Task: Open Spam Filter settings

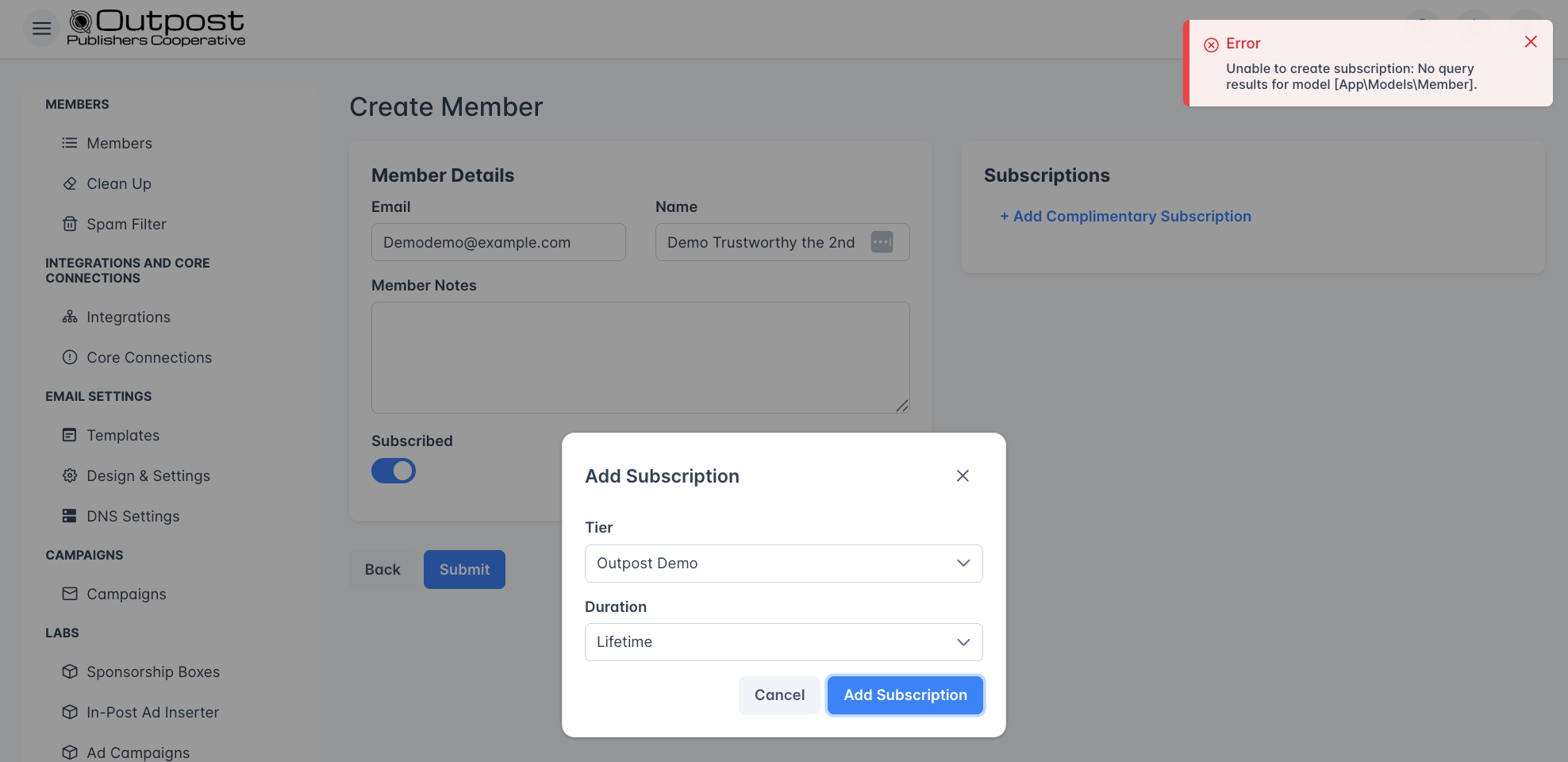Action: 126,224
